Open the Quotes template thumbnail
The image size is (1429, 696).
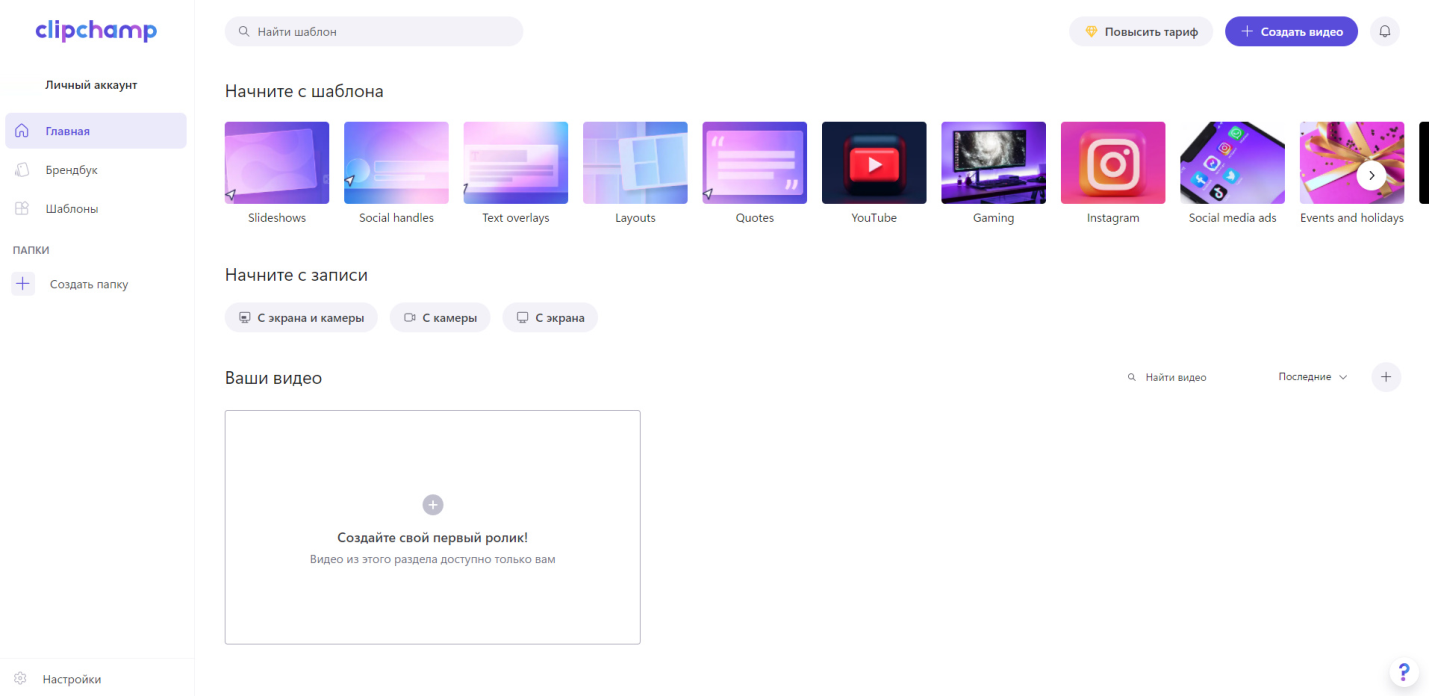[755, 163]
